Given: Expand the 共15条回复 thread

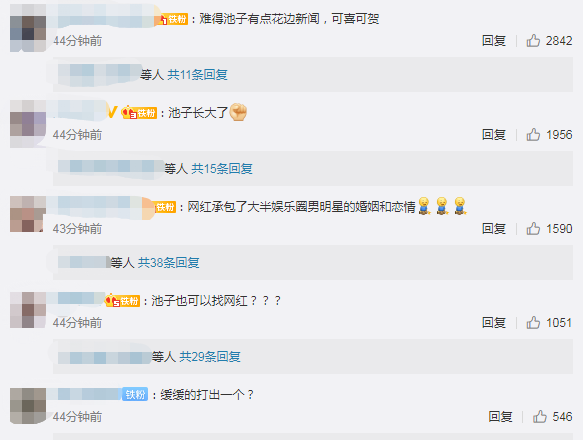Looking at the screenshot, I should [222, 169].
